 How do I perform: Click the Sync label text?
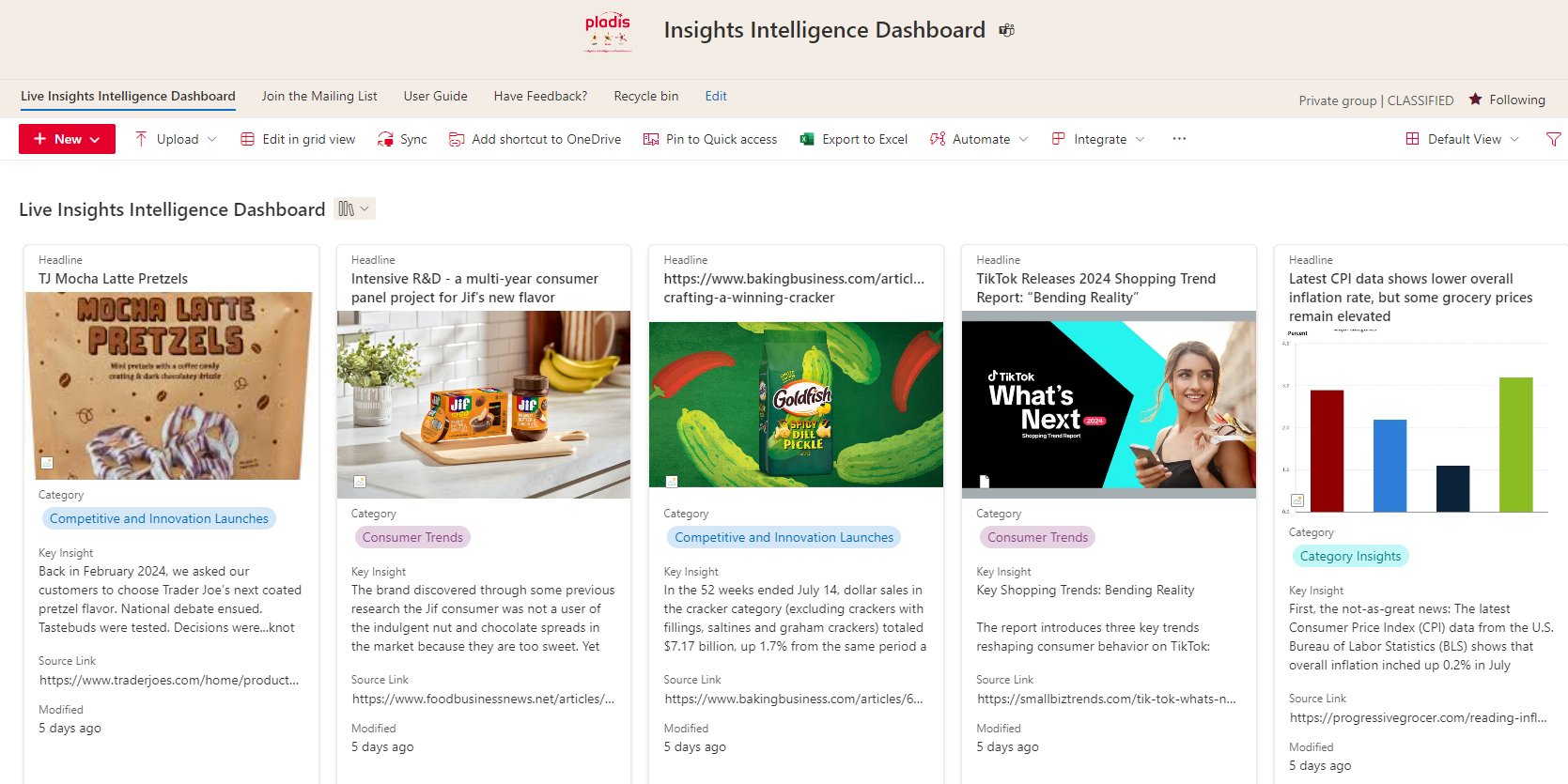(x=413, y=139)
